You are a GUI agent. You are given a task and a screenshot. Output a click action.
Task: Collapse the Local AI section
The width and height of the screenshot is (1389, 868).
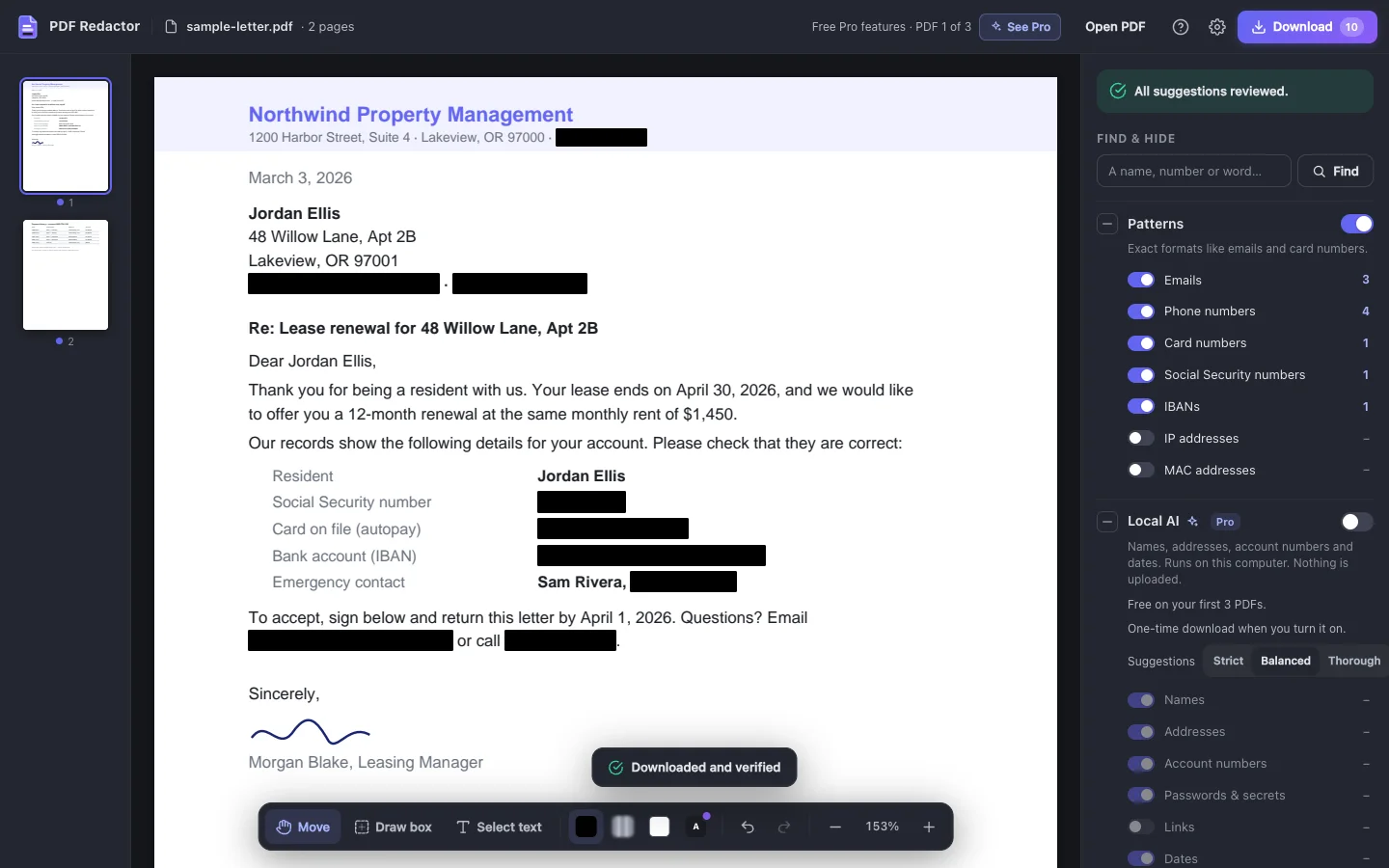1107,522
